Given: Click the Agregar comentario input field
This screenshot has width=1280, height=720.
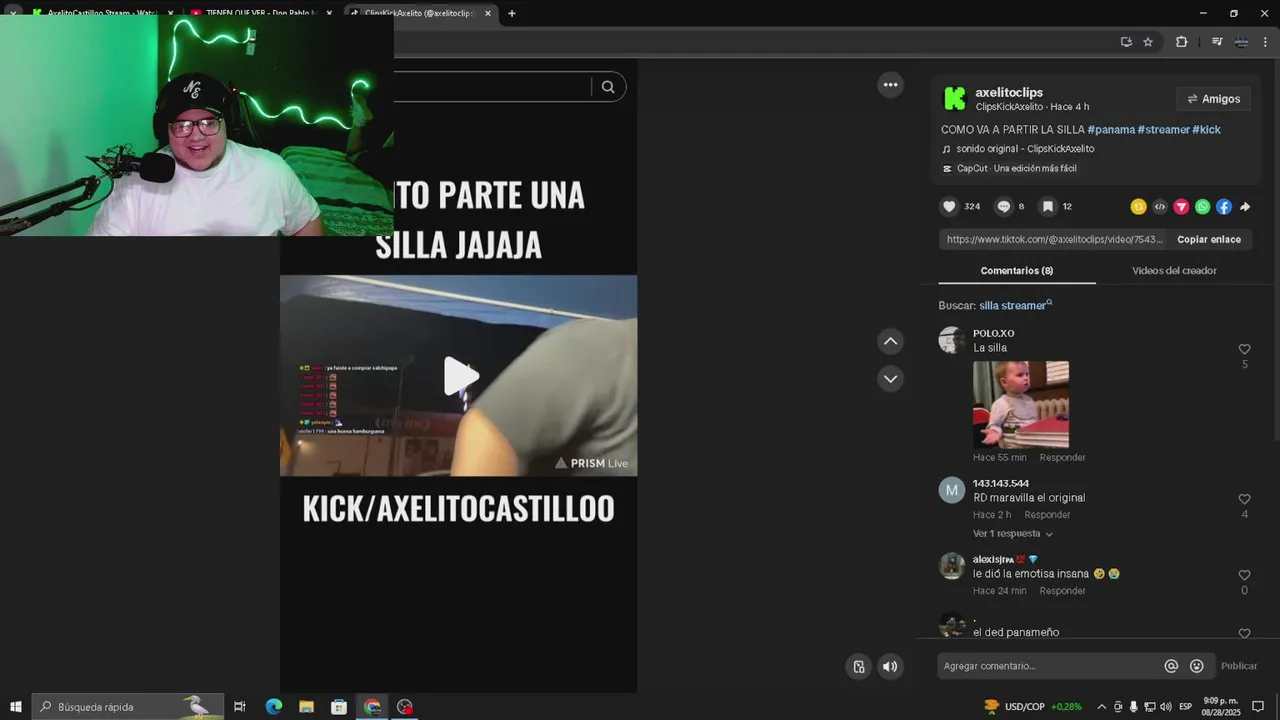Looking at the screenshot, I should [x=1048, y=666].
